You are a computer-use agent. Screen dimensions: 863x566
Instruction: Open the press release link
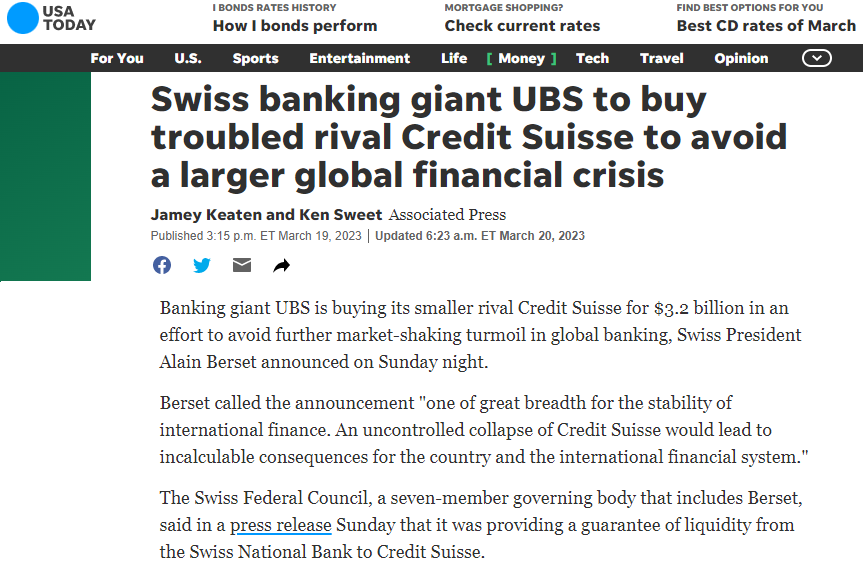281,525
